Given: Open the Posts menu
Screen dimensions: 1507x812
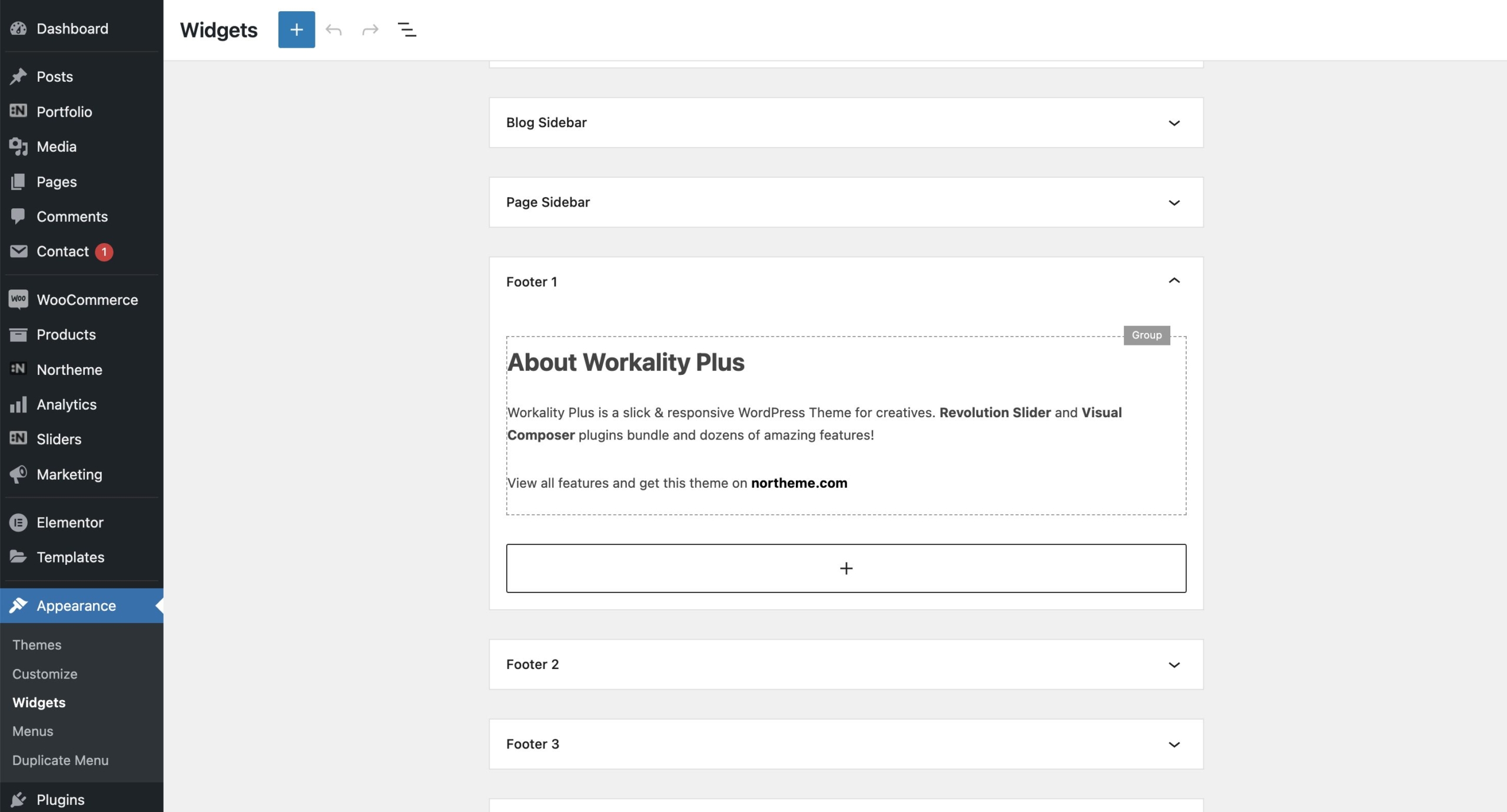Looking at the screenshot, I should [55, 76].
